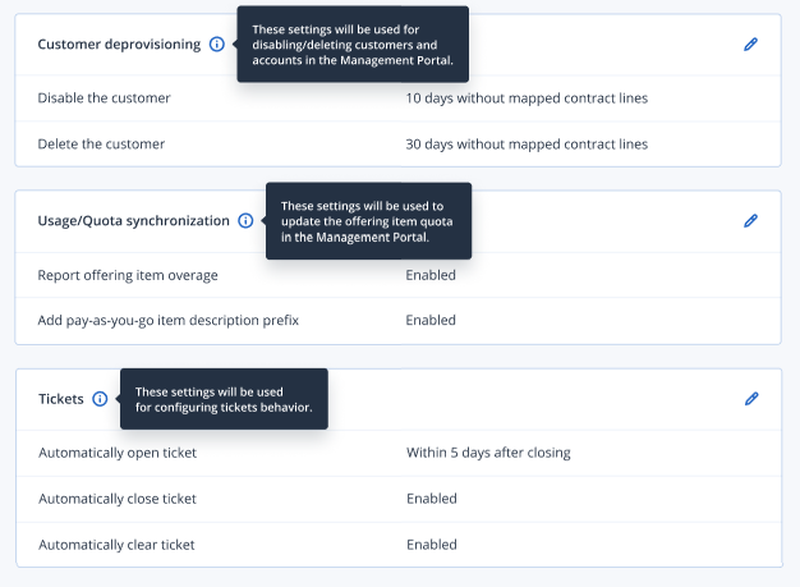Image resolution: width=800 pixels, height=587 pixels.
Task: Click Within 5 days after closing value
Action: [488, 453]
